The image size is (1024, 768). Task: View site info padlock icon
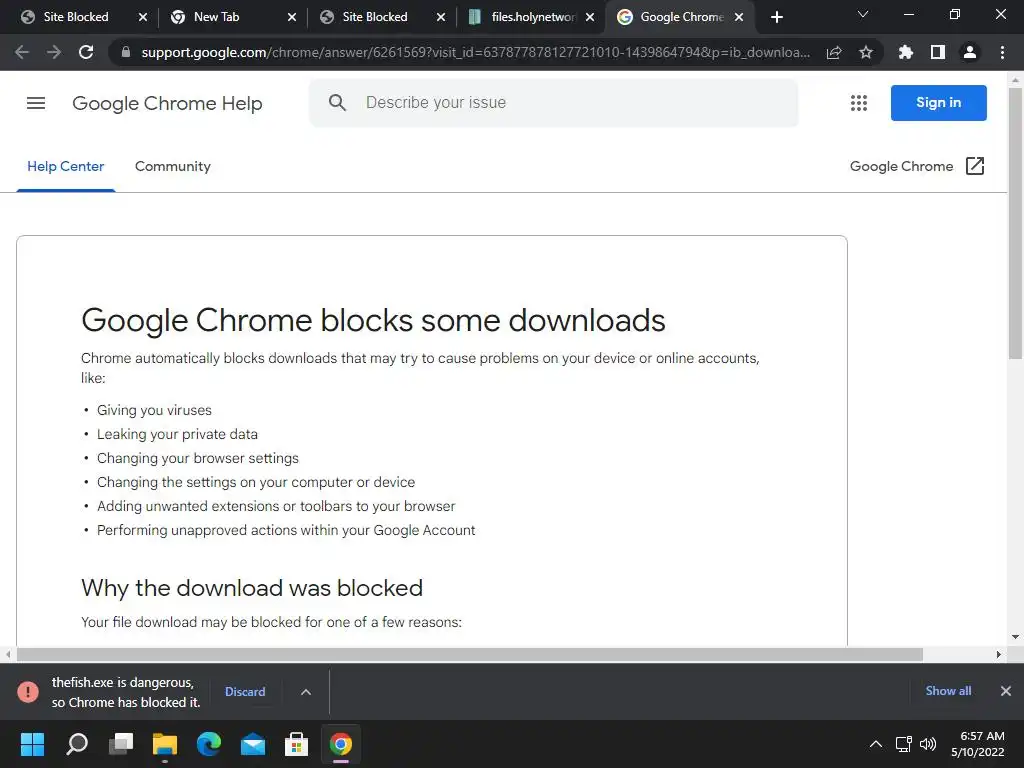tap(126, 52)
